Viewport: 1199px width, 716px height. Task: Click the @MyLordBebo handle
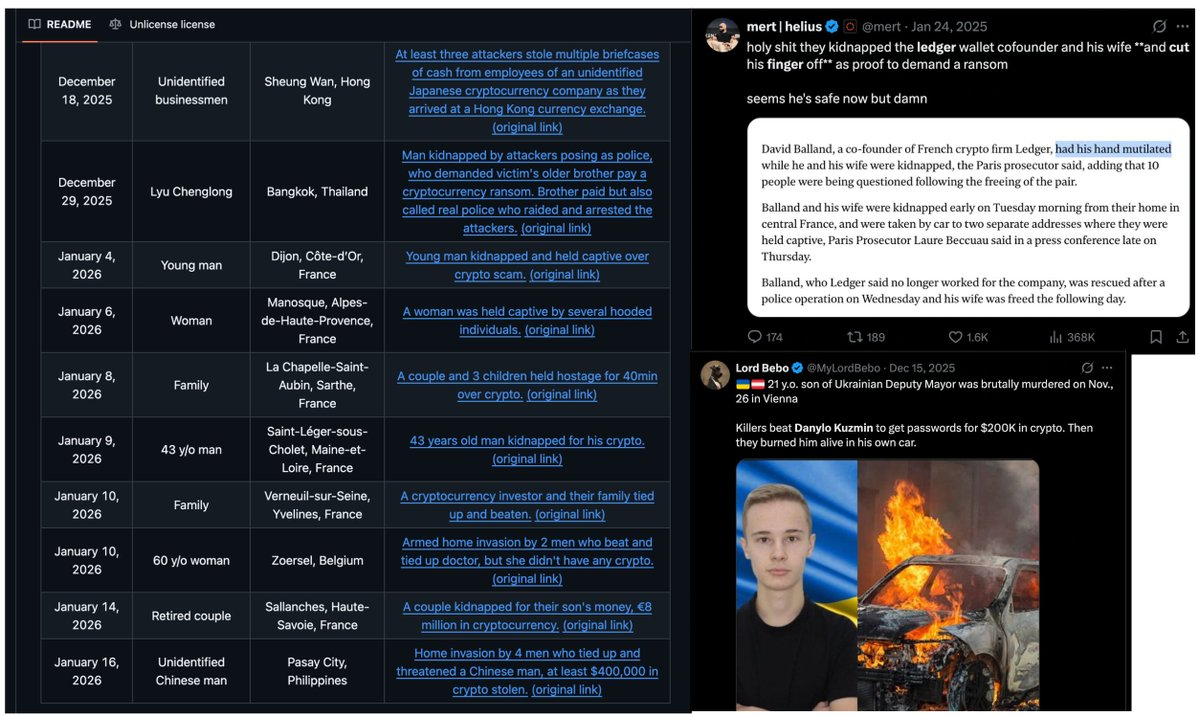click(843, 368)
